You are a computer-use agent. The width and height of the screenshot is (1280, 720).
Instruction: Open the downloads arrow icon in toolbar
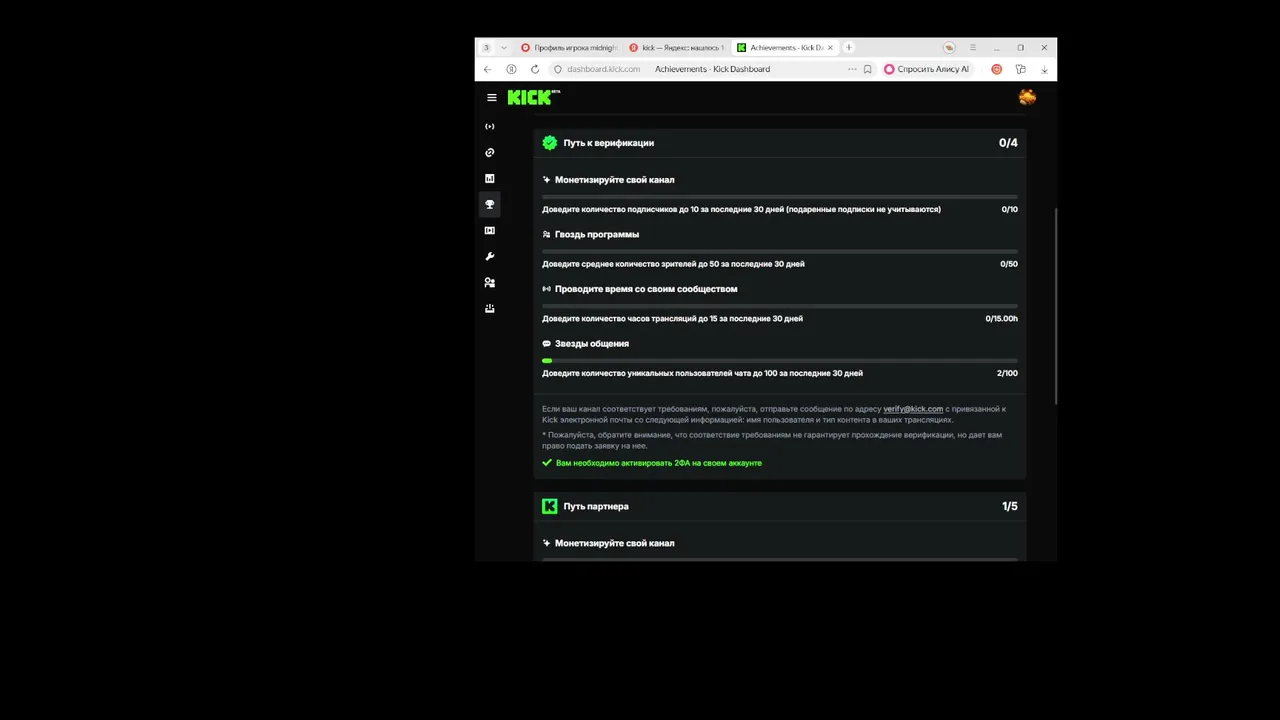pos(1044,69)
